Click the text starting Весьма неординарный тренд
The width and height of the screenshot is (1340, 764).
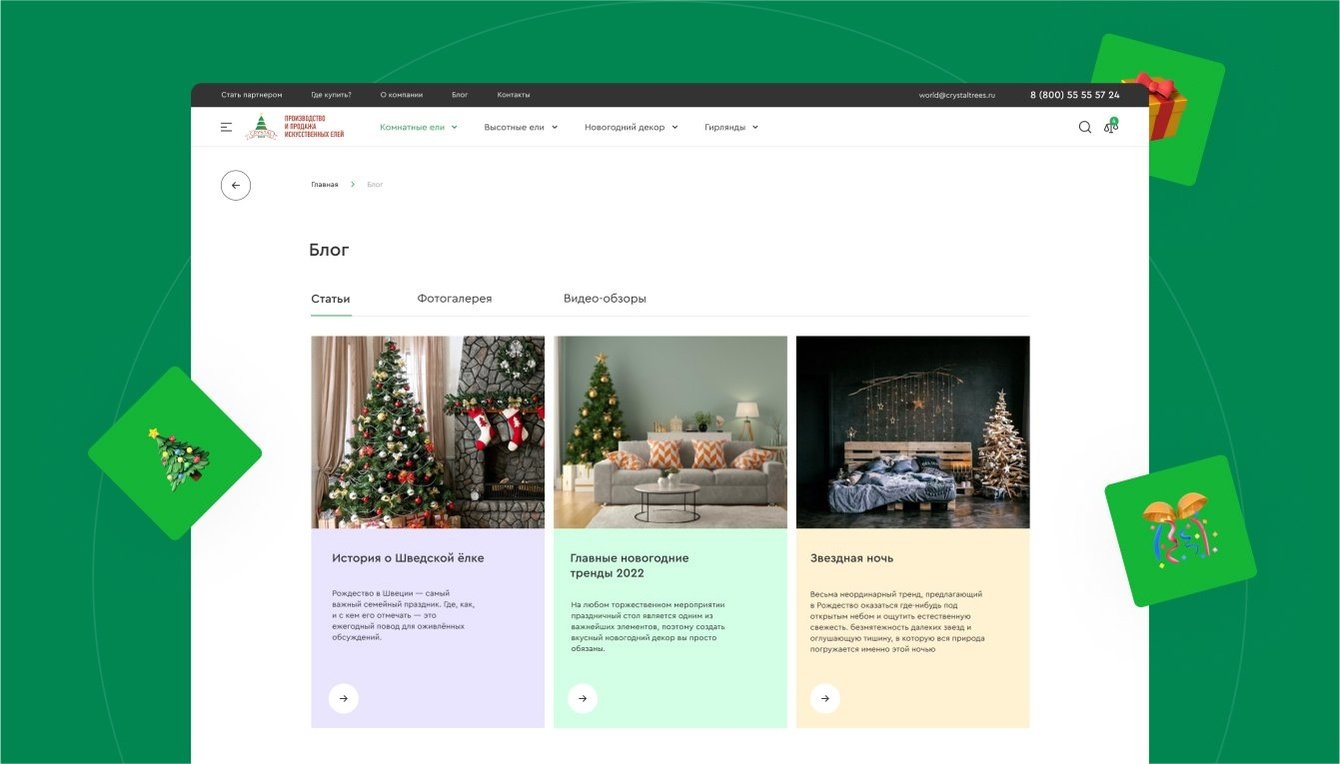point(897,621)
